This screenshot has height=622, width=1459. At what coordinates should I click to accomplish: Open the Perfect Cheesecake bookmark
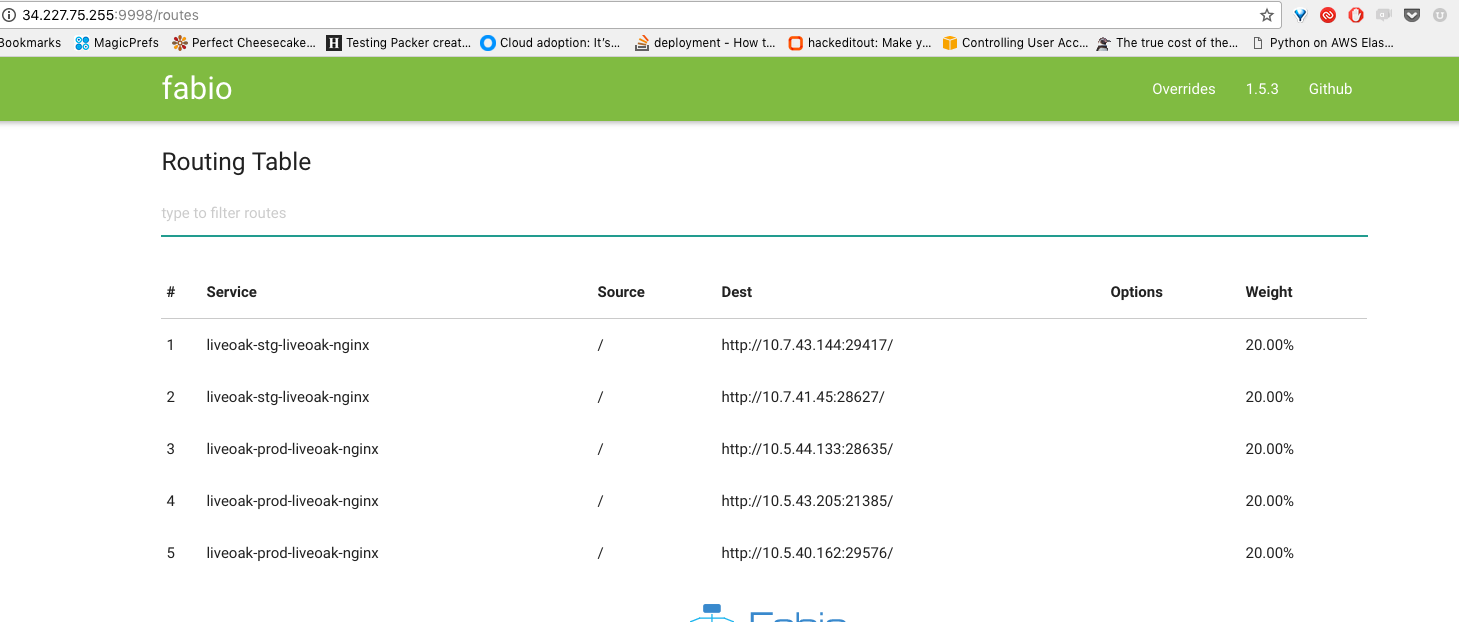point(244,43)
